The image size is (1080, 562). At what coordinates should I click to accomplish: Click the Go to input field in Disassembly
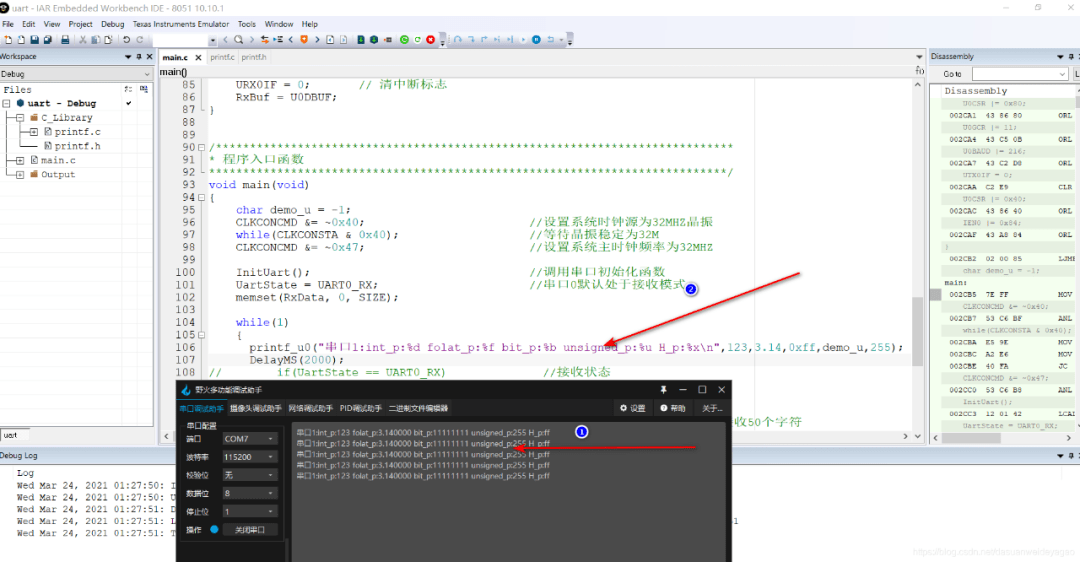tap(1019, 74)
